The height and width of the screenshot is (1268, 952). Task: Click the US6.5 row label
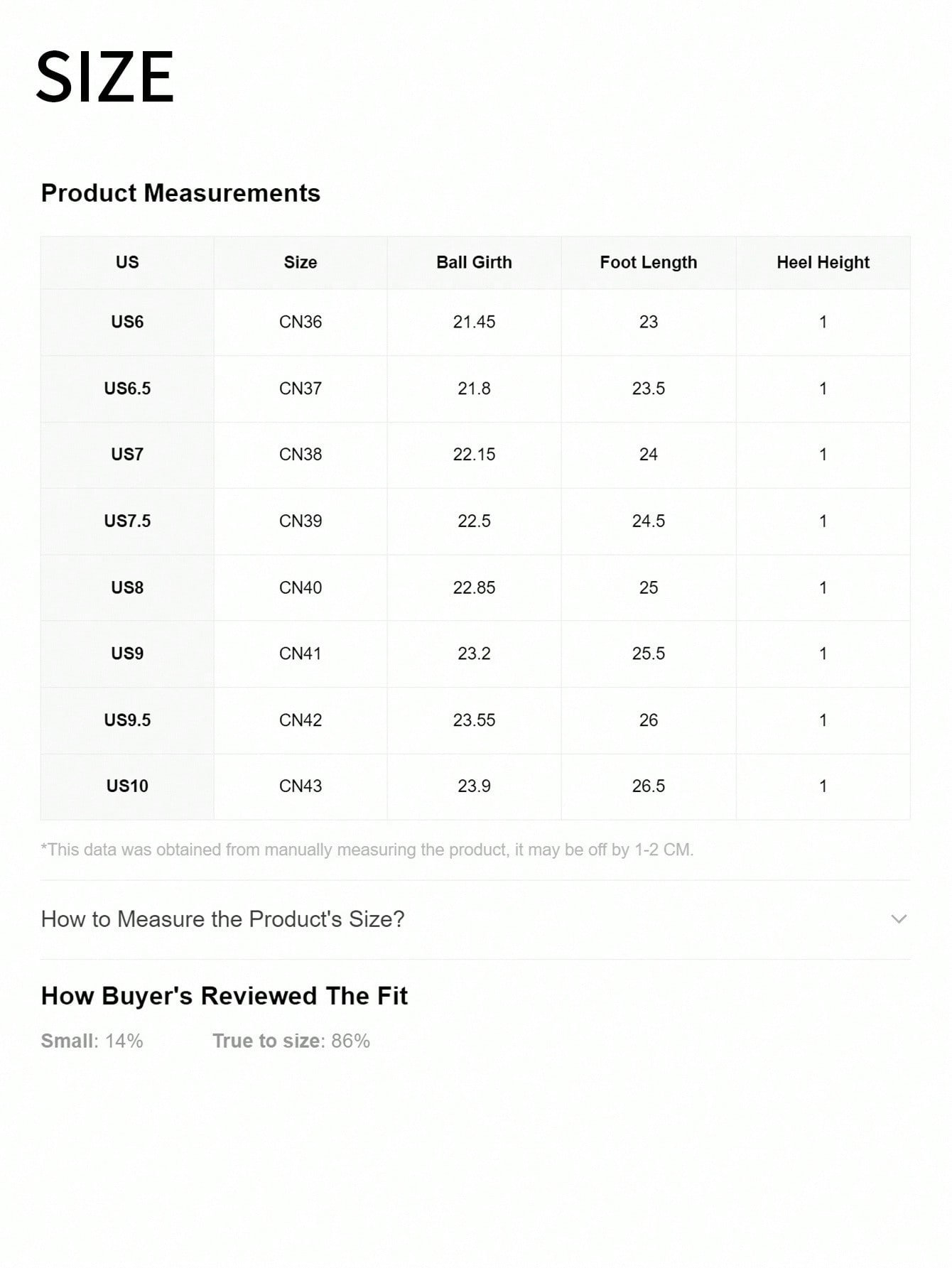coord(127,389)
